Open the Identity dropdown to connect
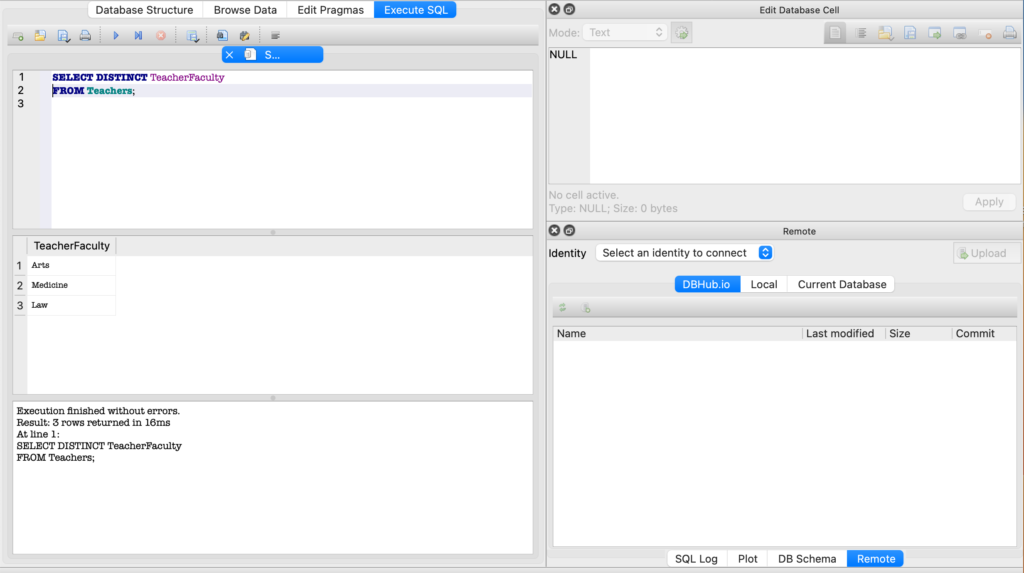This screenshot has height=573, width=1024. (684, 253)
